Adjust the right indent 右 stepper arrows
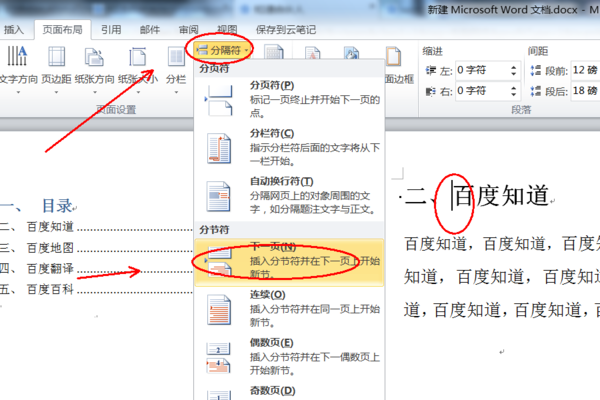 (514, 91)
